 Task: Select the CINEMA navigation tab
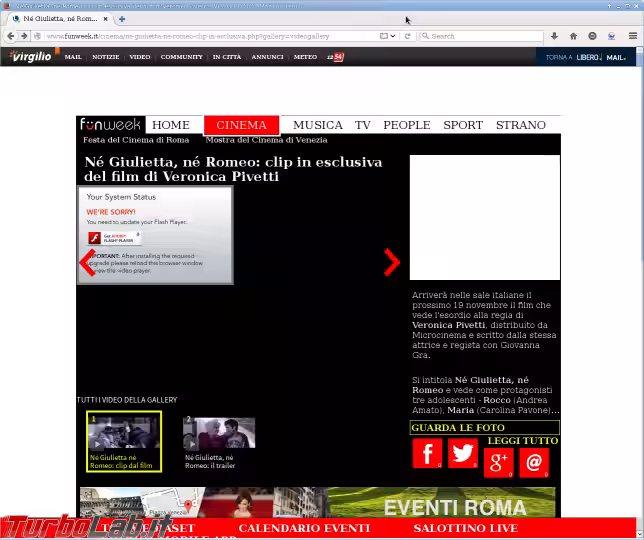(241, 125)
